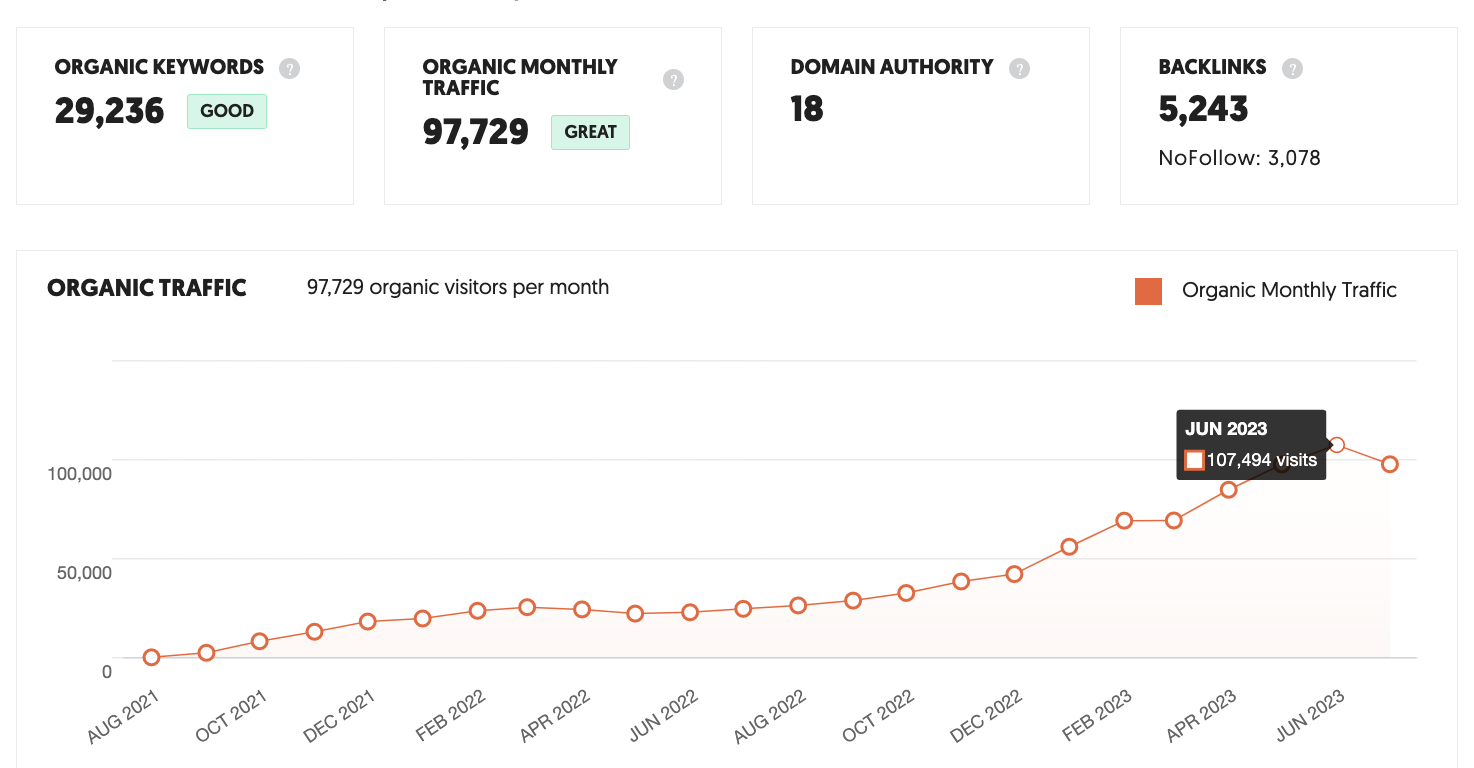
Task: Click the ORGANIC TRAFFIC heading
Action: pos(146,288)
